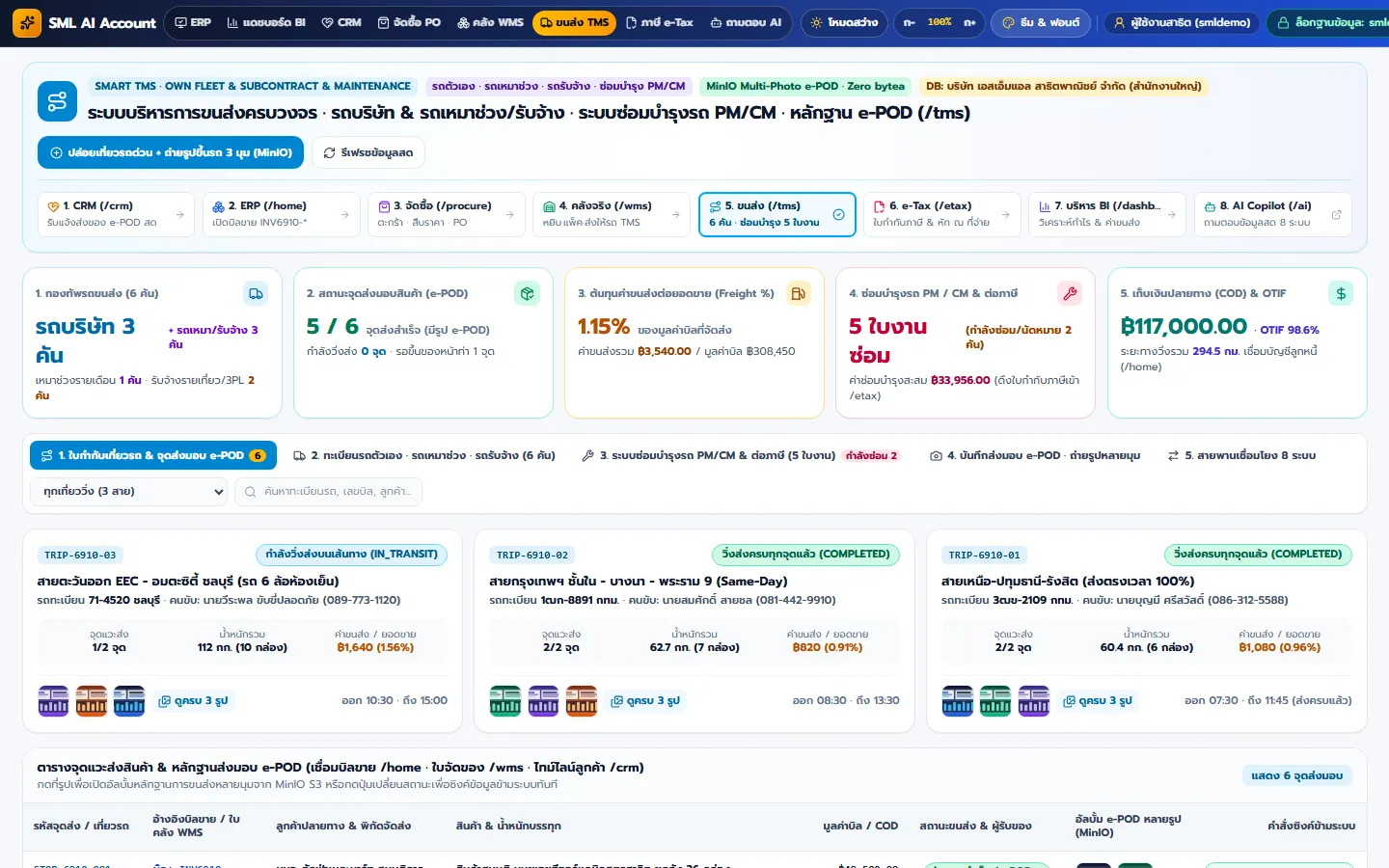Click column header มูลค่าบิล / COD
Image resolution: width=1389 pixels, height=868 pixels.
point(860,826)
